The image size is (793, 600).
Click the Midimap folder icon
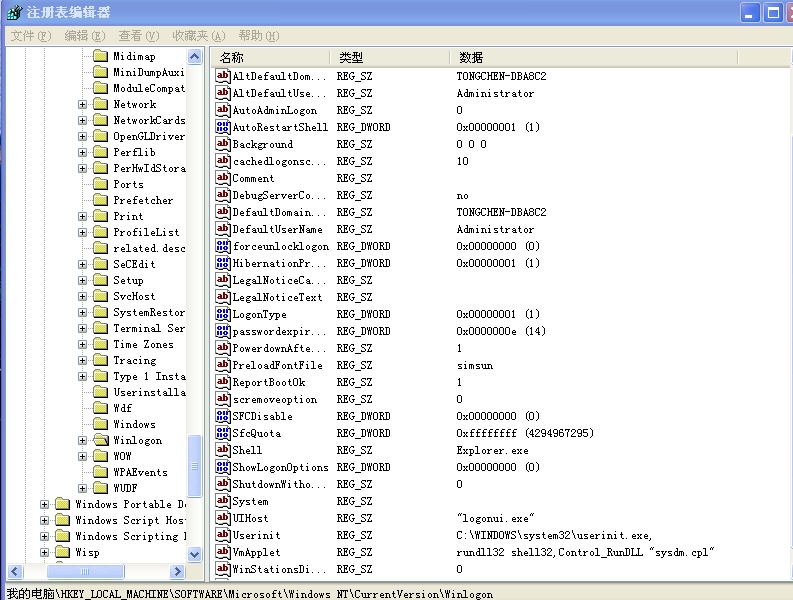[101, 56]
